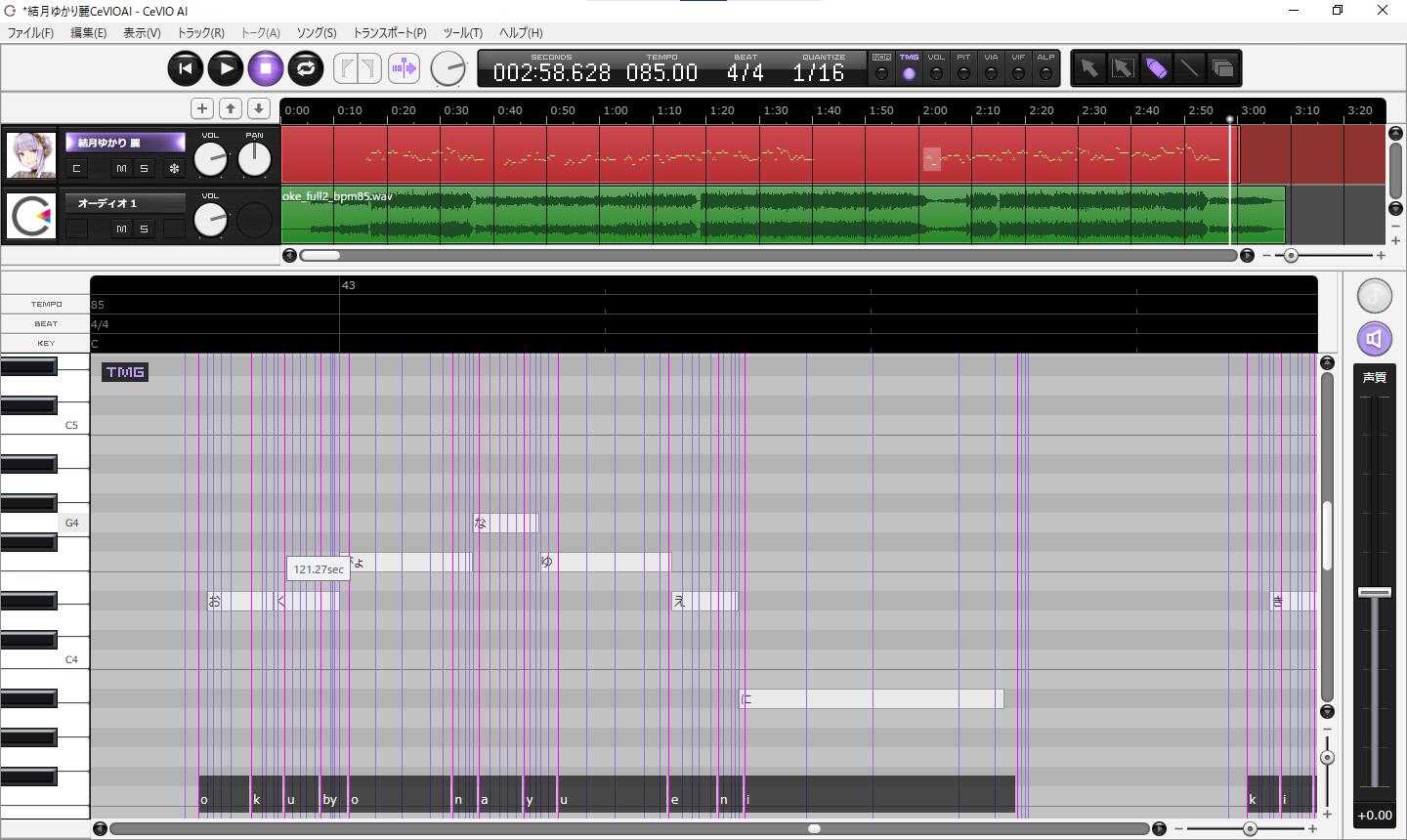Select the purple pen draw tool
This screenshot has width=1407, height=840.
(1156, 68)
